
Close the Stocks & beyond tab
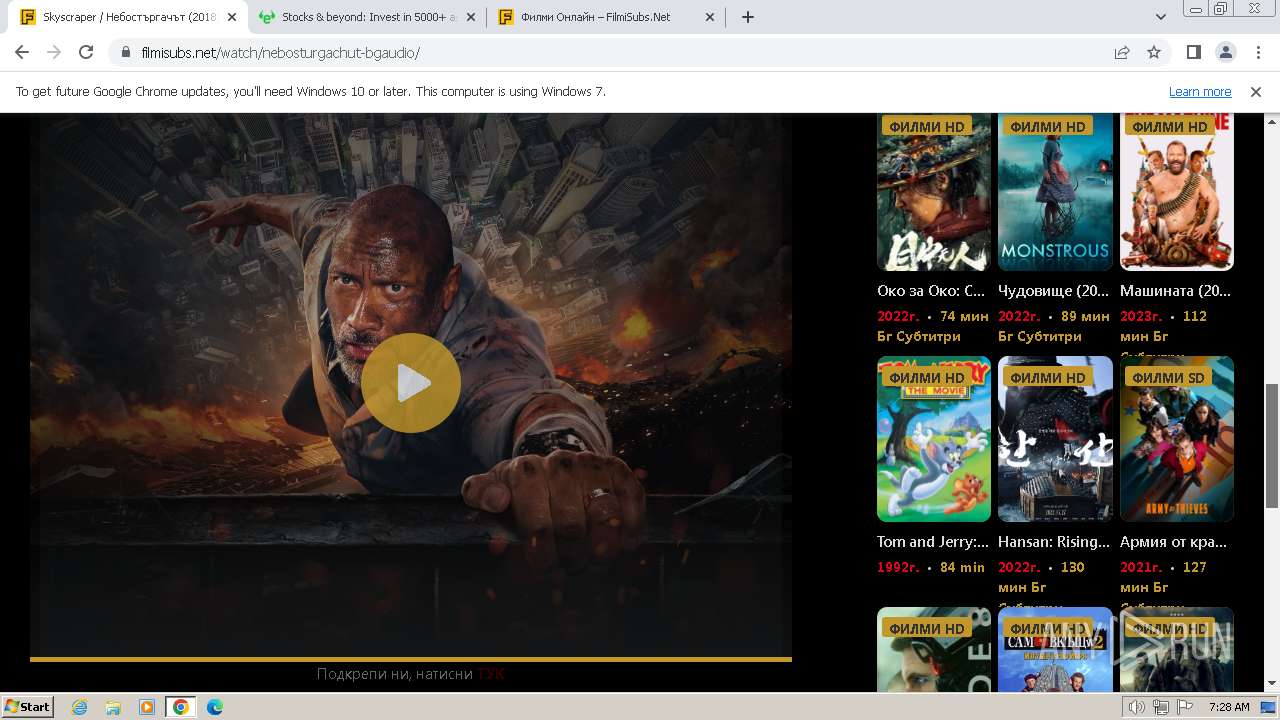pos(471,17)
